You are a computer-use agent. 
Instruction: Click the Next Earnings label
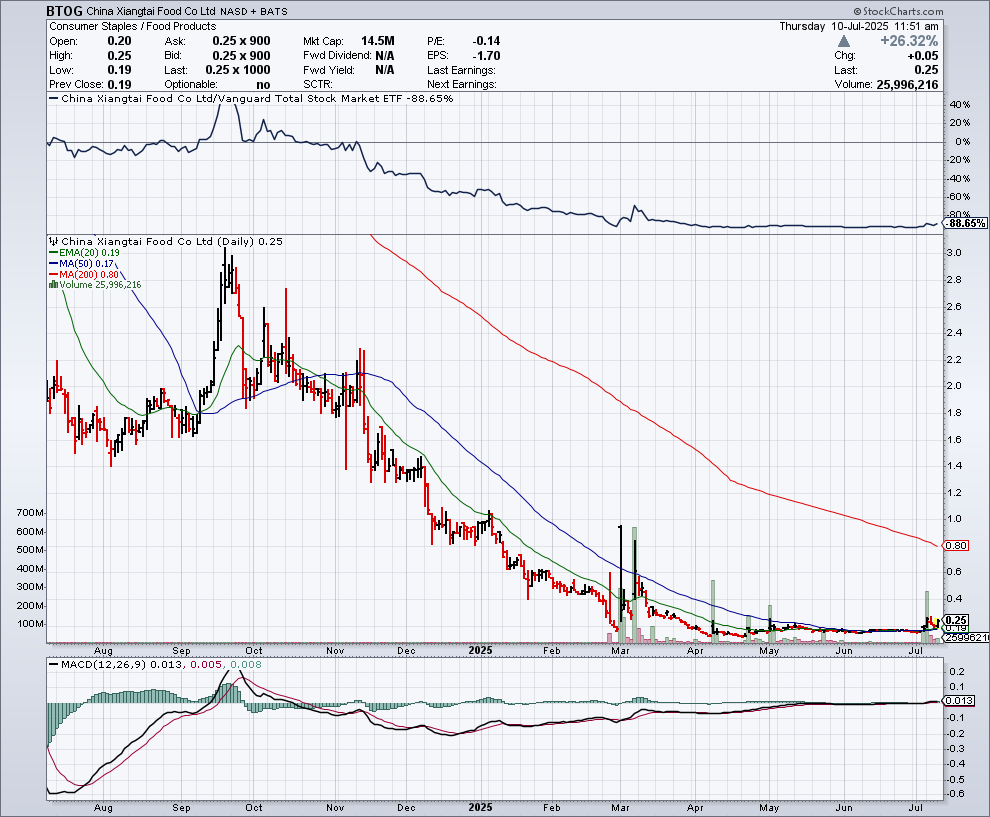pyautogui.click(x=462, y=85)
